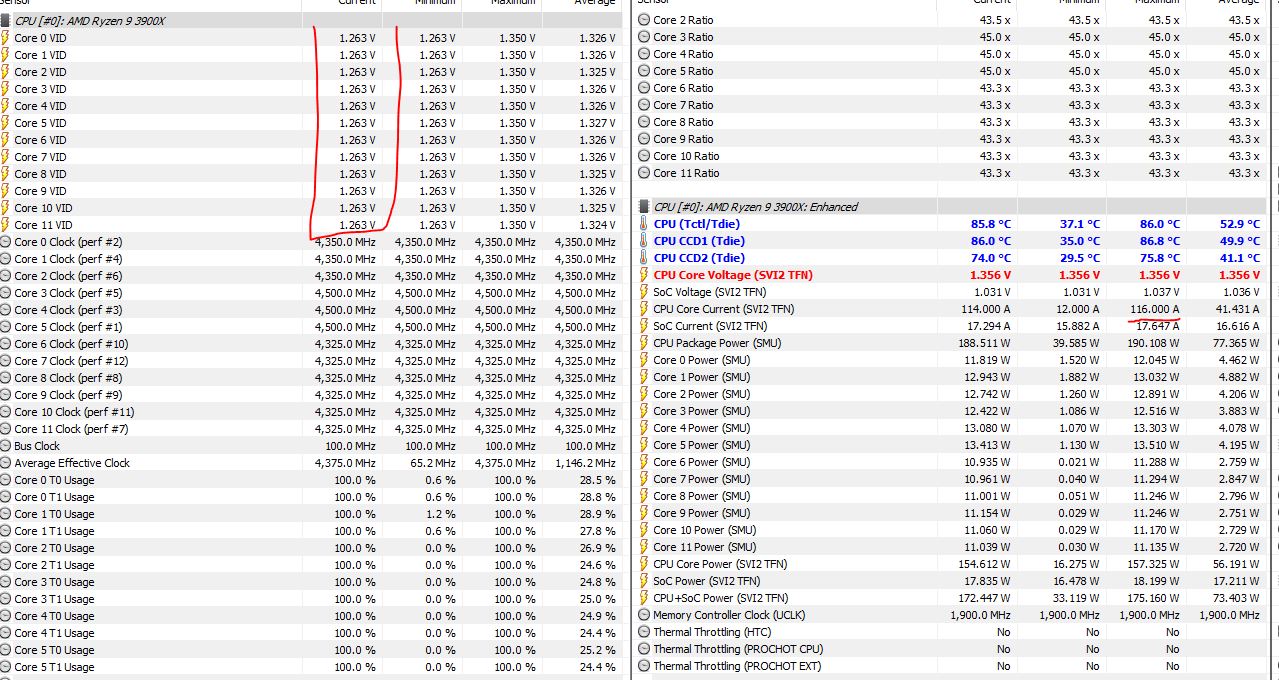Image resolution: width=1279 pixels, height=680 pixels.
Task: Click the 85.8 °C current CPU temperature value
Action: click(990, 224)
